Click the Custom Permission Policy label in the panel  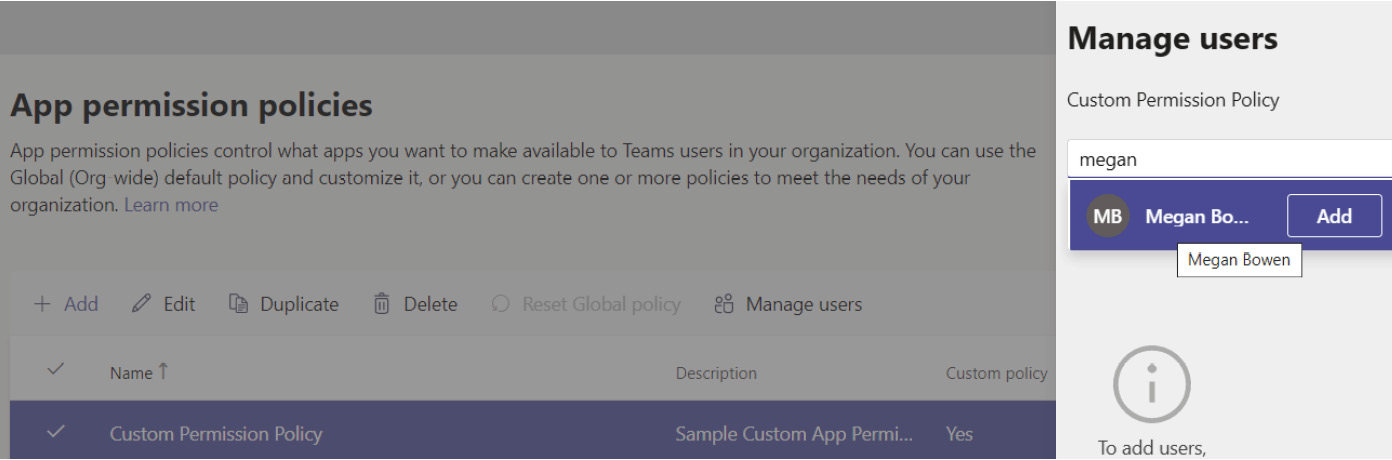coord(1173,100)
